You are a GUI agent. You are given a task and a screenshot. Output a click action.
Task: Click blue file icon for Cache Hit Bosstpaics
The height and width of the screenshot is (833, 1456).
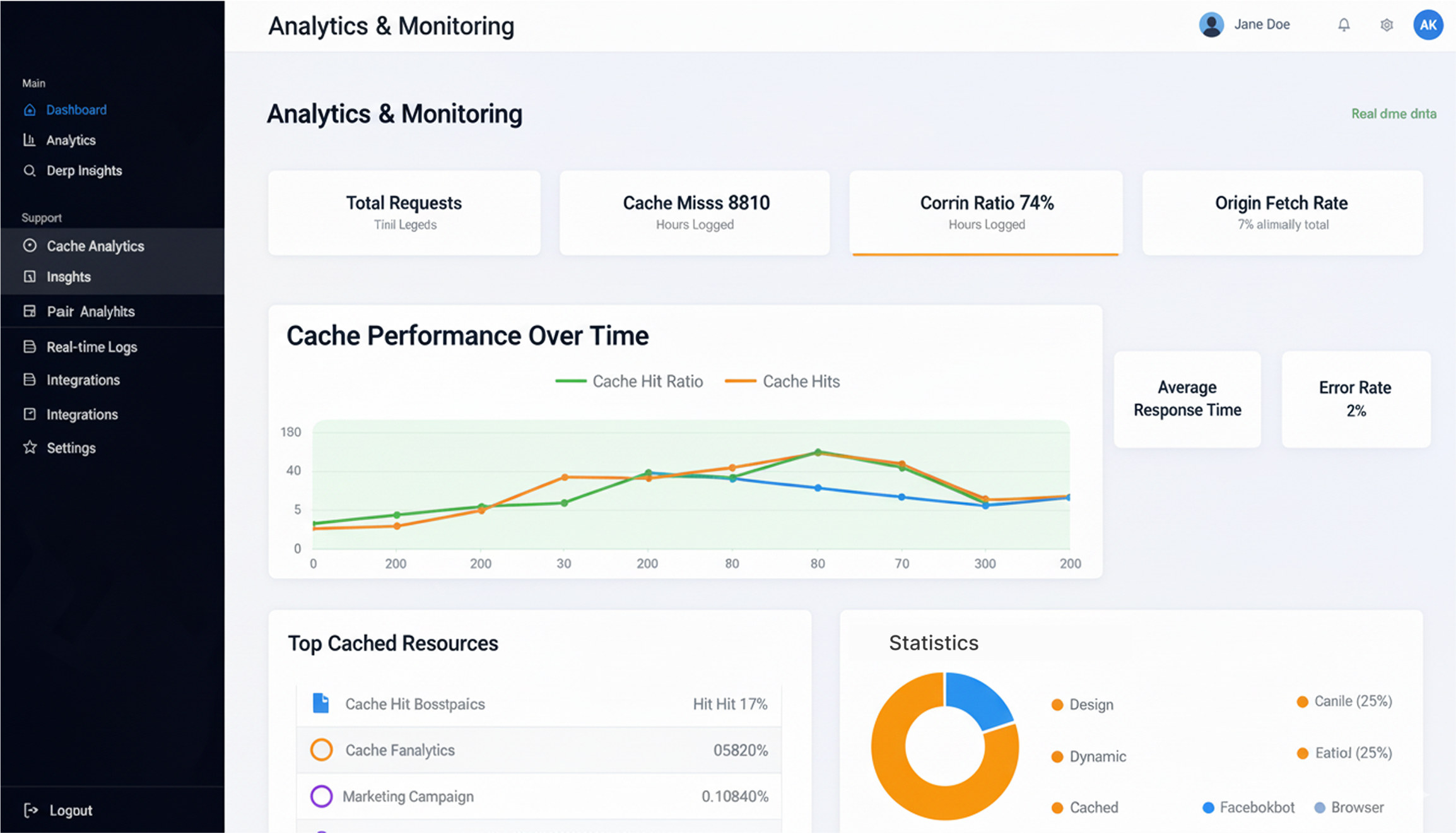click(320, 703)
